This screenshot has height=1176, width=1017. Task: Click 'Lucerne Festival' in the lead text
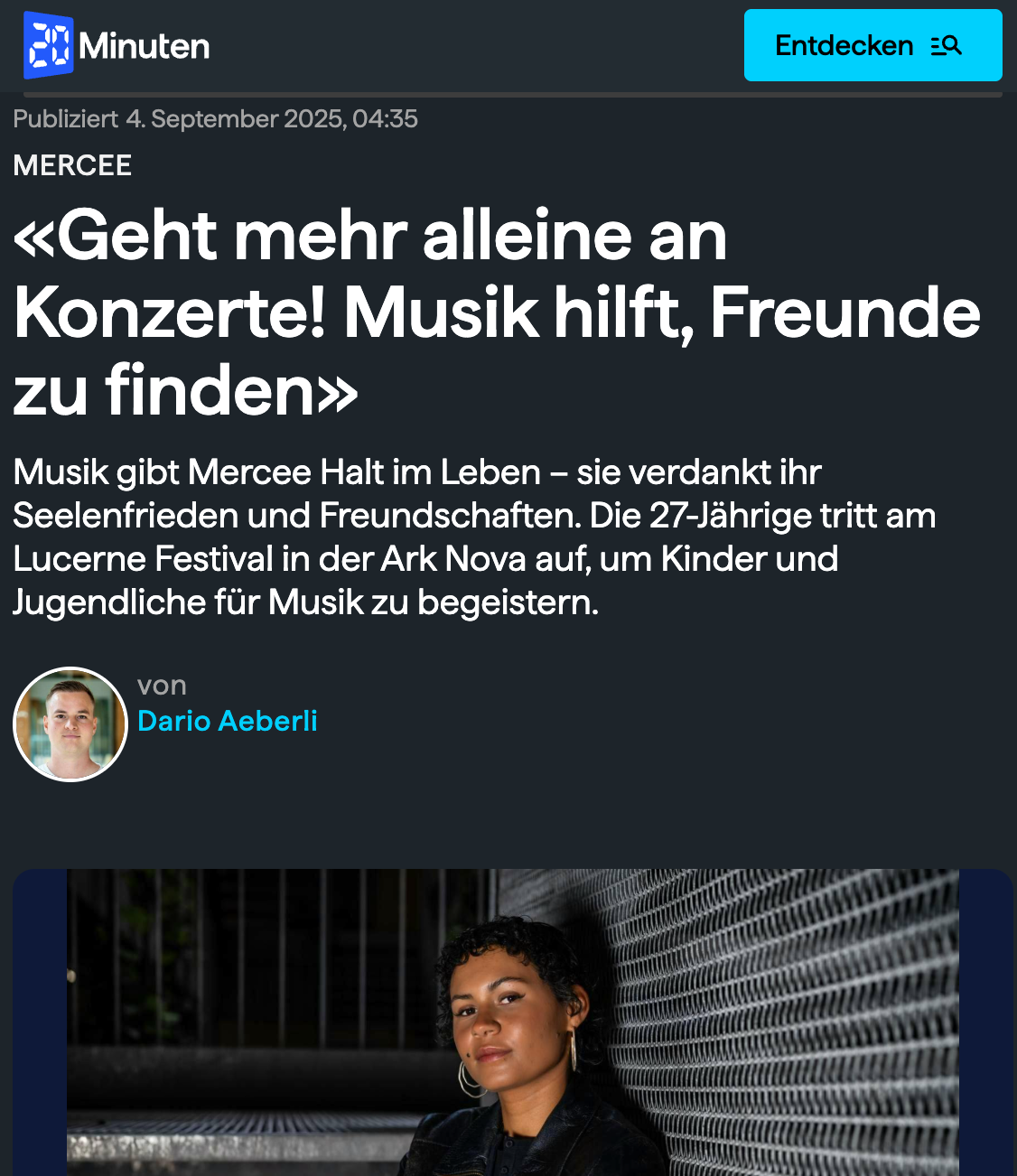[x=143, y=558]
